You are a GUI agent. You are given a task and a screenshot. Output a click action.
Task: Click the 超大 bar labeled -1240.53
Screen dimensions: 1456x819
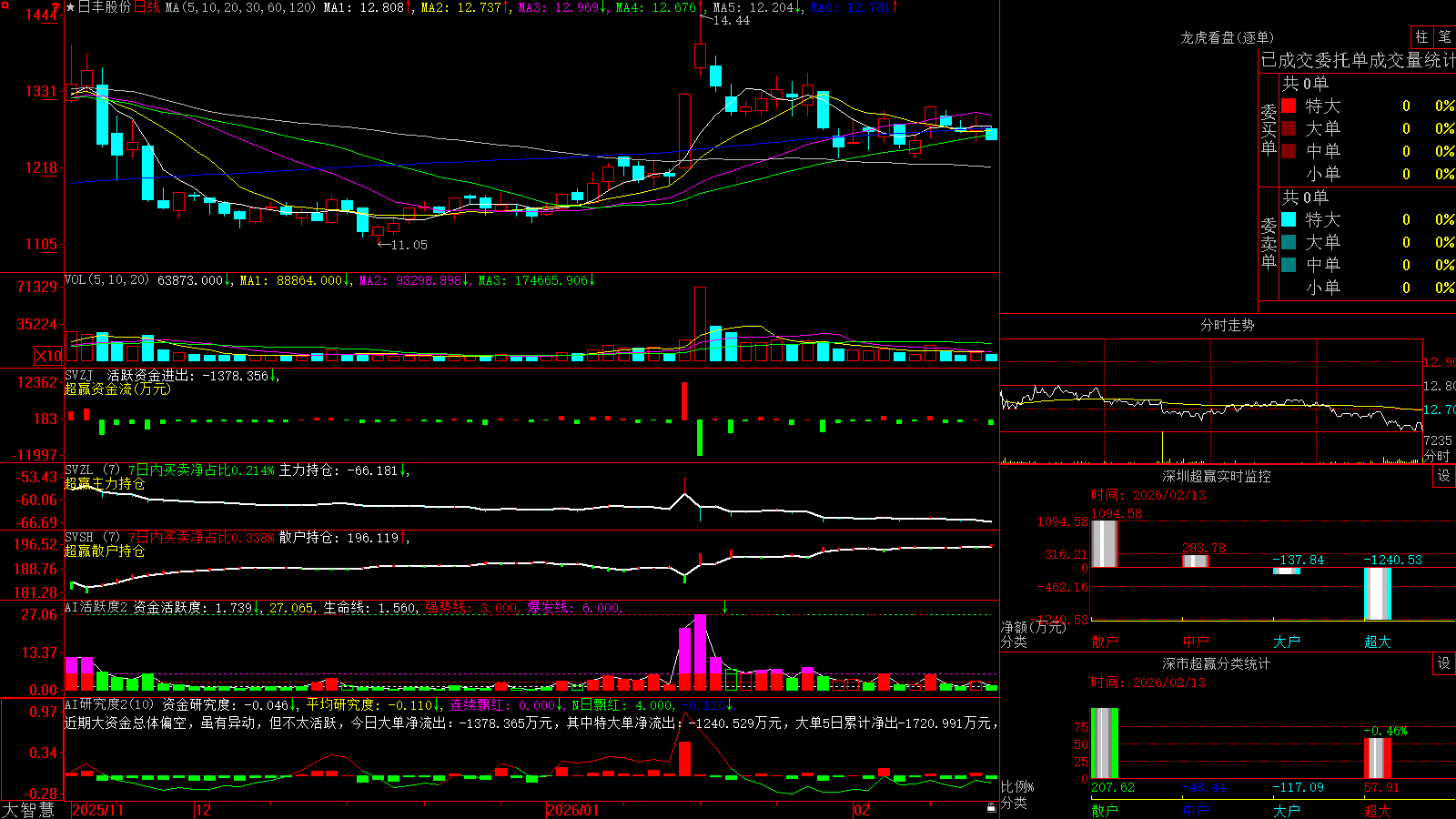(x=1378, y=593)
